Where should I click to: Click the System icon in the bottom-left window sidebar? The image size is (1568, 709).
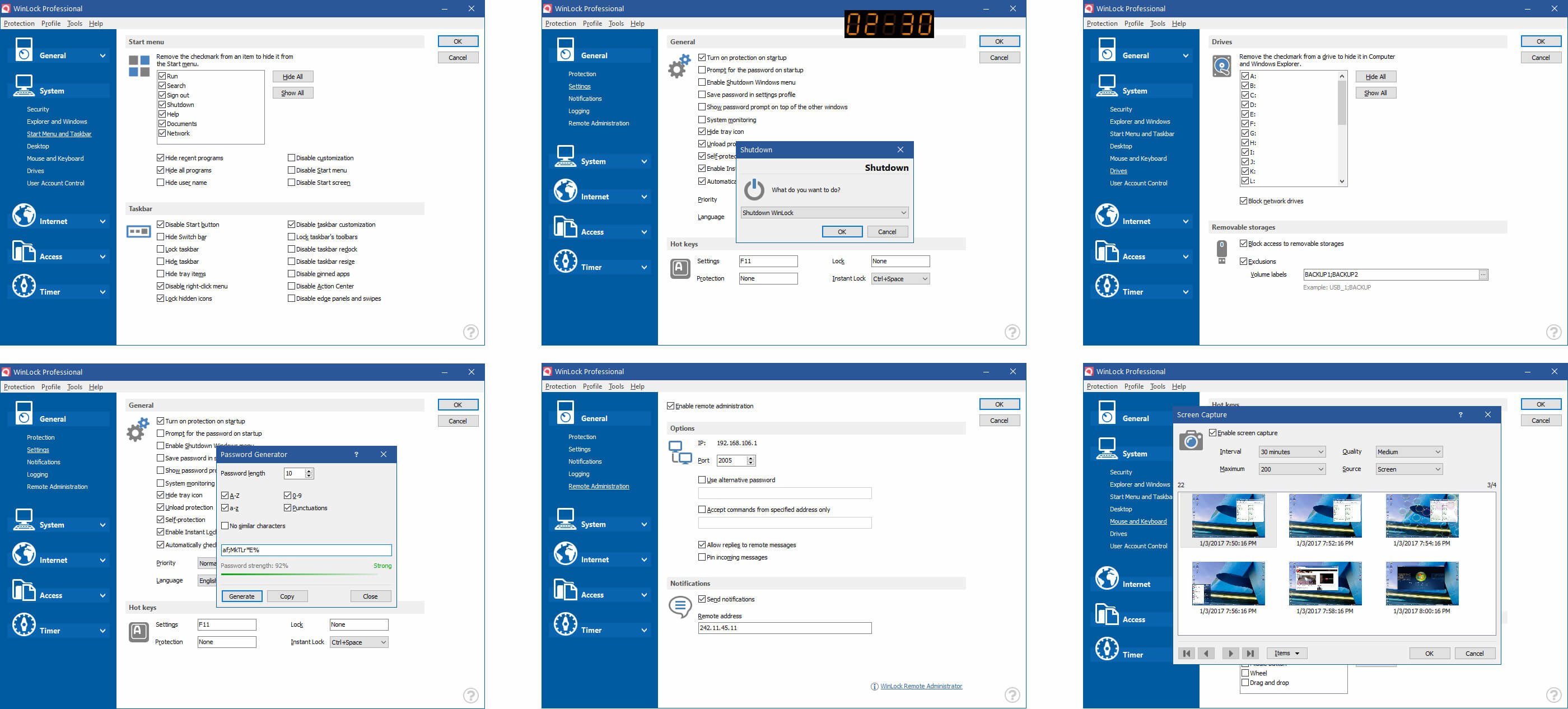click(x=24, y=519)
